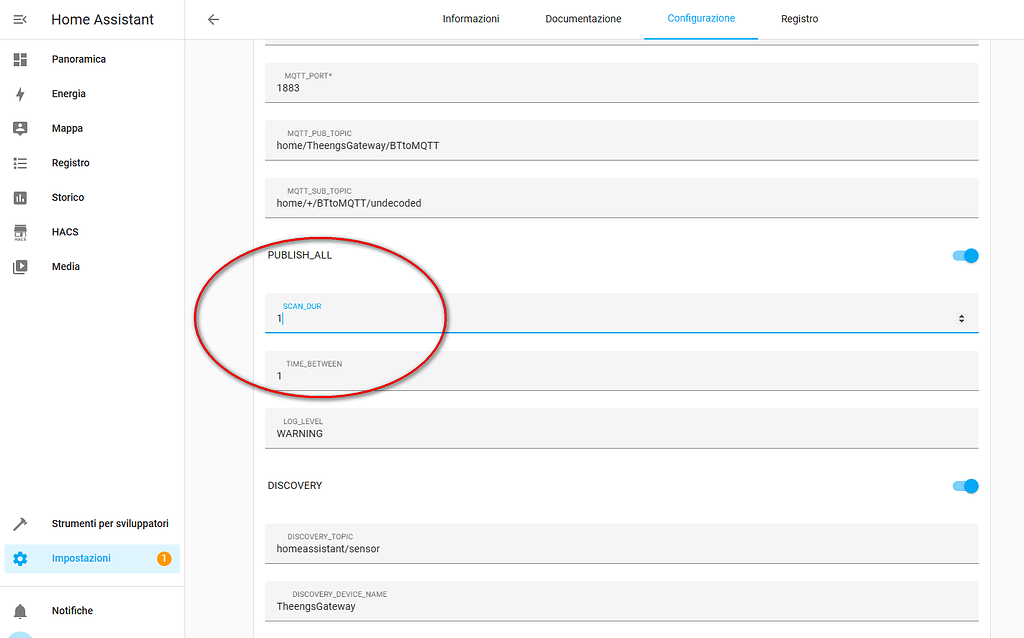Click the Strumenti per sviluppatori icon
The height and width of the screenshot is (638, 1024).
click(21, 523)
